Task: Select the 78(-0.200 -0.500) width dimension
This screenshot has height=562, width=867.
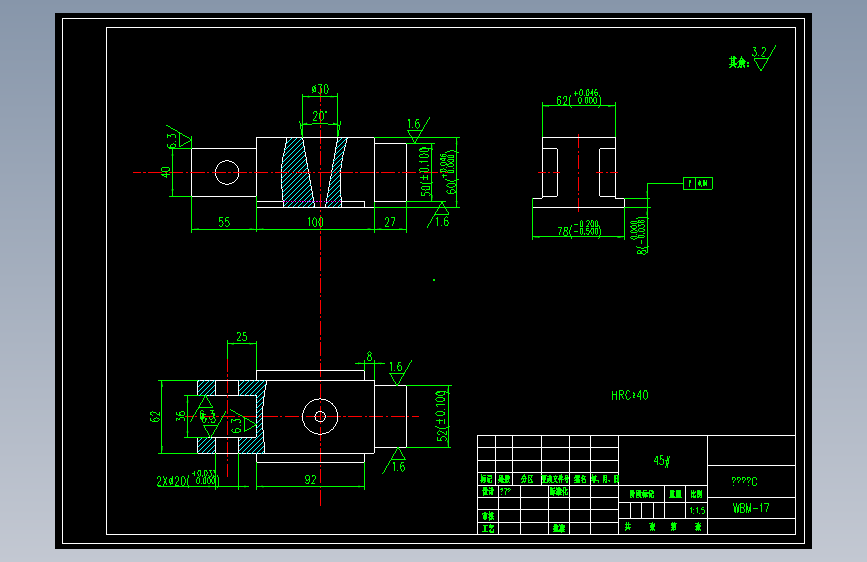Action: 579,228
